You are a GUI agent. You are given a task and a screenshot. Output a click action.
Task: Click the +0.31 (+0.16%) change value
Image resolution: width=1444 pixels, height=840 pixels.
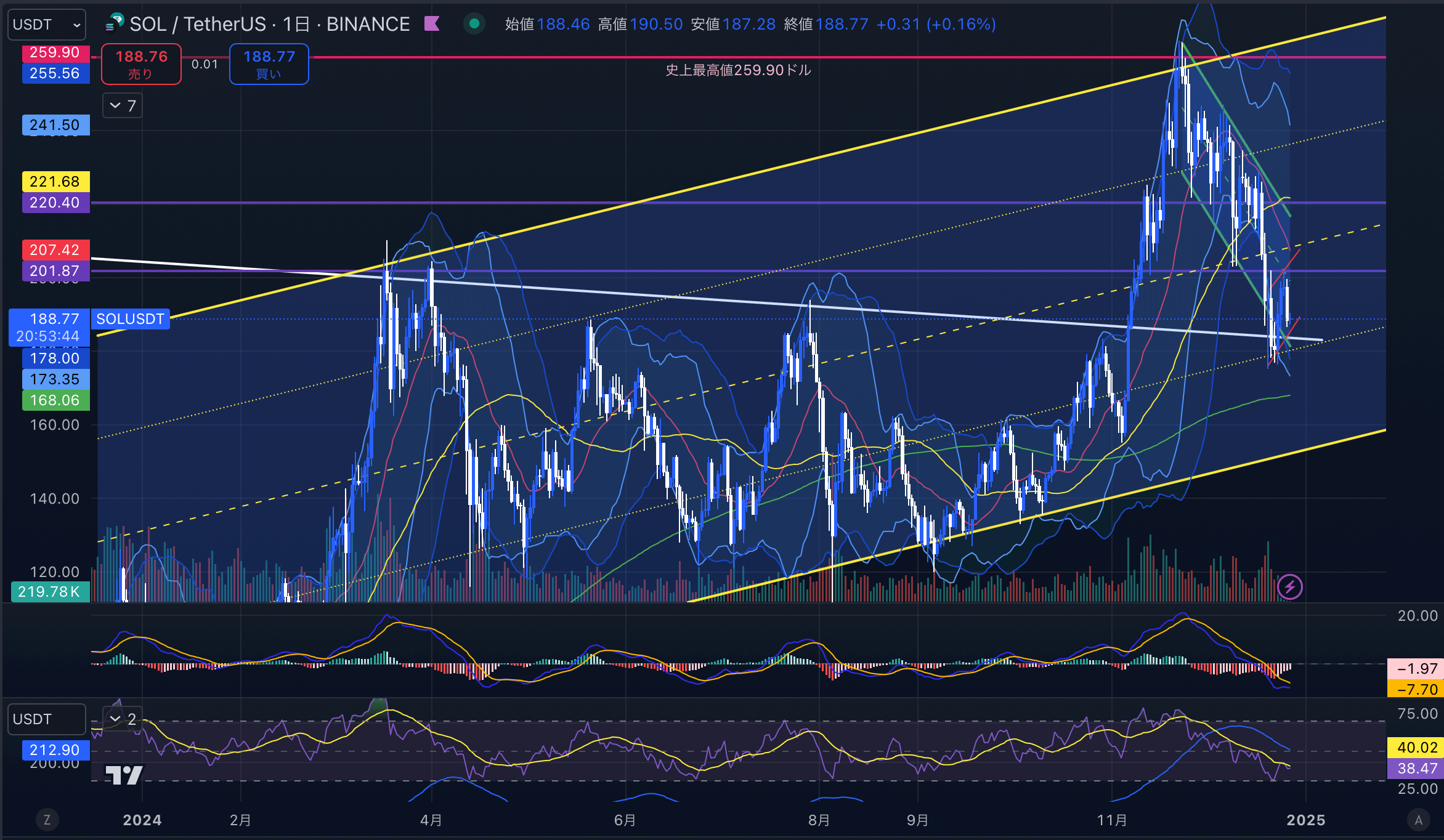(936, 24)
